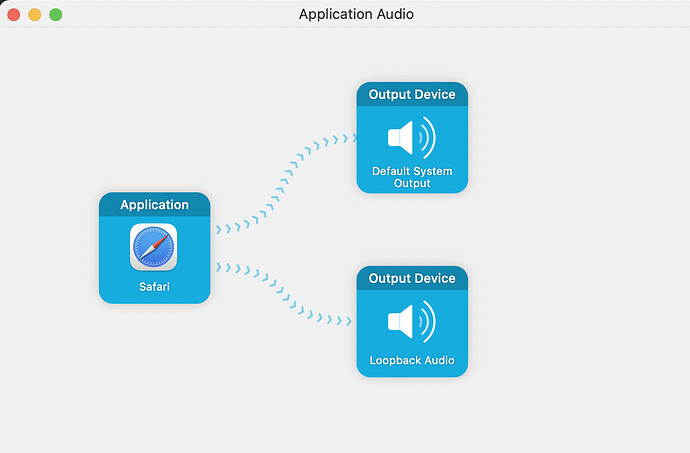Click the Safari compass icon
Viewport: 690px width, 453px height.
pos(153,247)
